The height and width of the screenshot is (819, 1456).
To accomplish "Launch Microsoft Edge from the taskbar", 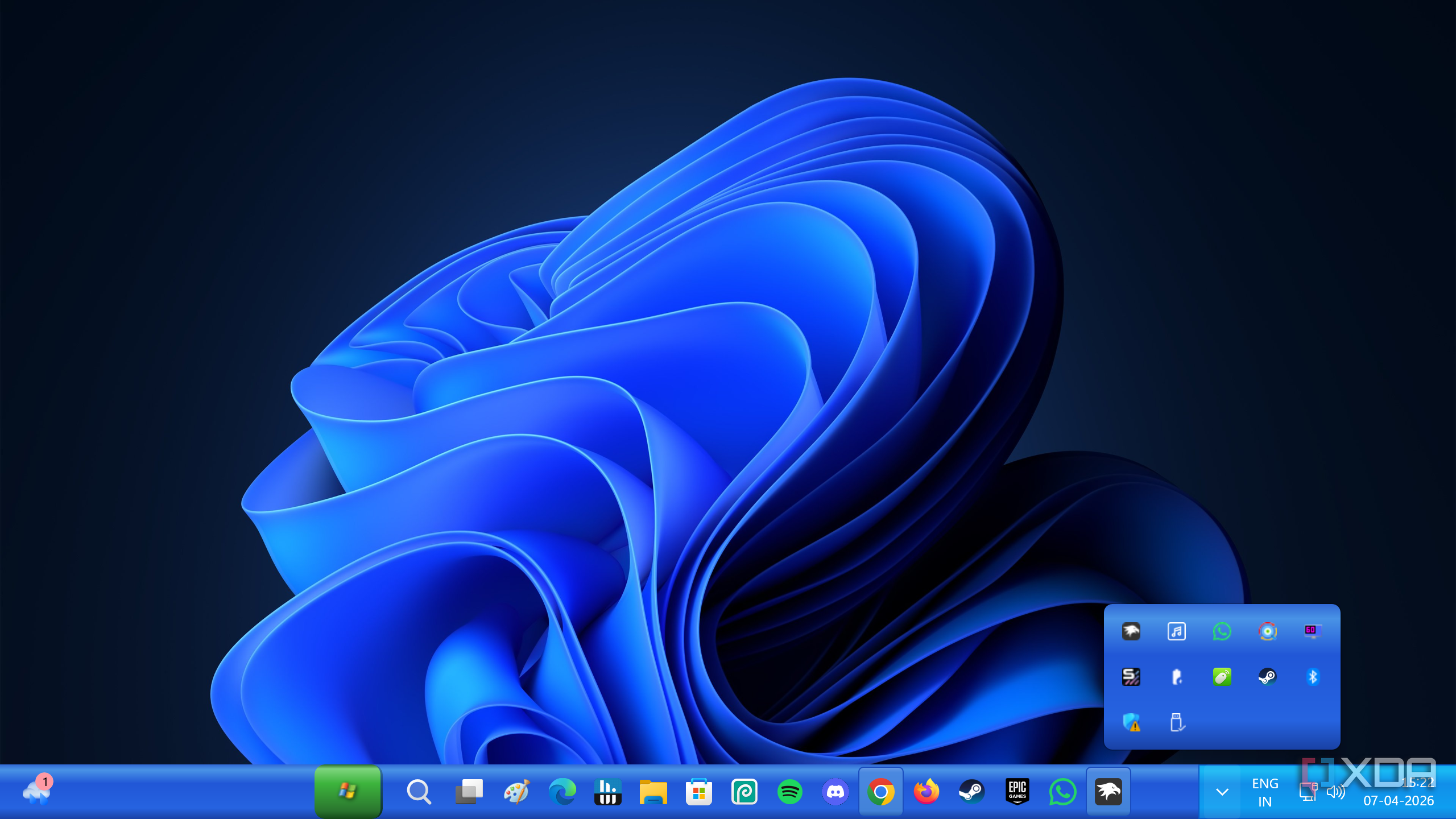I will [x=562, y=792].
